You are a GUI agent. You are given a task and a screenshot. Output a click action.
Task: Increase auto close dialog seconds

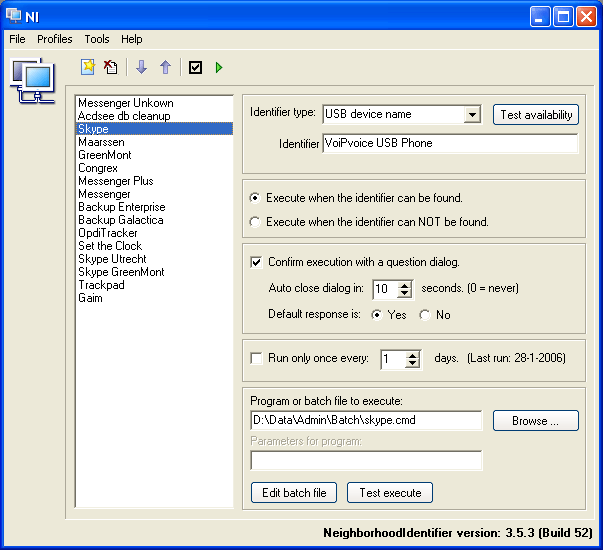(x=405, y=285)
